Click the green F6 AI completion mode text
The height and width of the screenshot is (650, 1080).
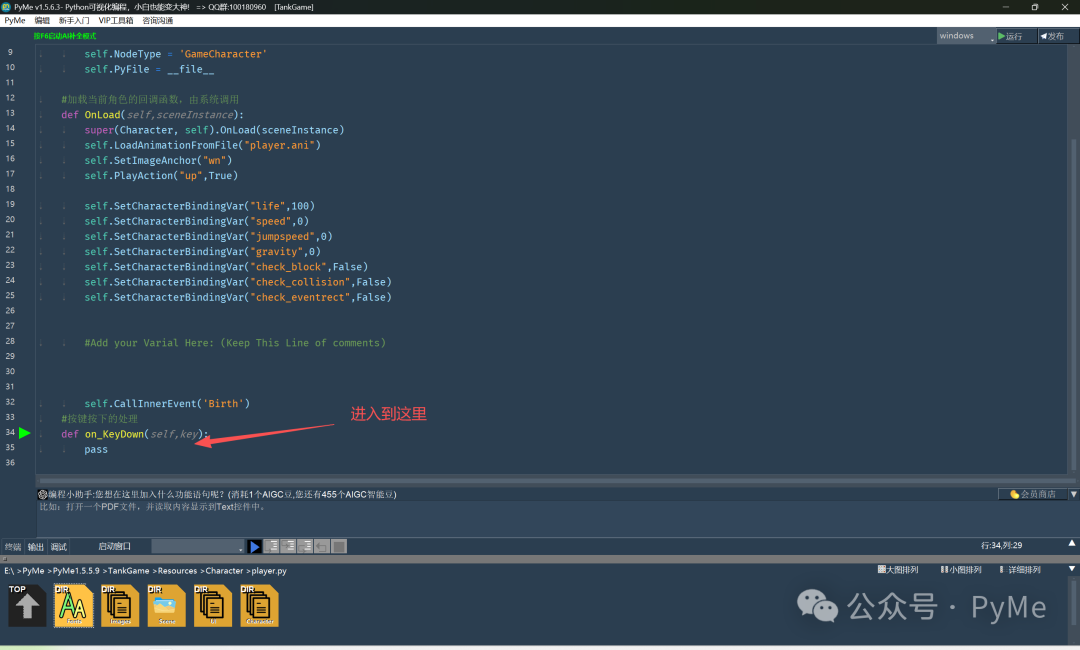pos(65,36)
